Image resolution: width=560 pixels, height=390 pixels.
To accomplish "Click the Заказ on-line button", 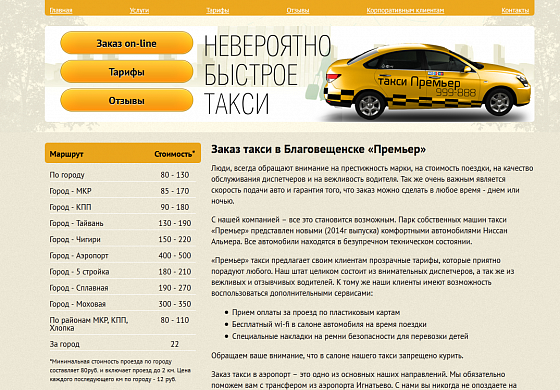I will pos(126,43).
